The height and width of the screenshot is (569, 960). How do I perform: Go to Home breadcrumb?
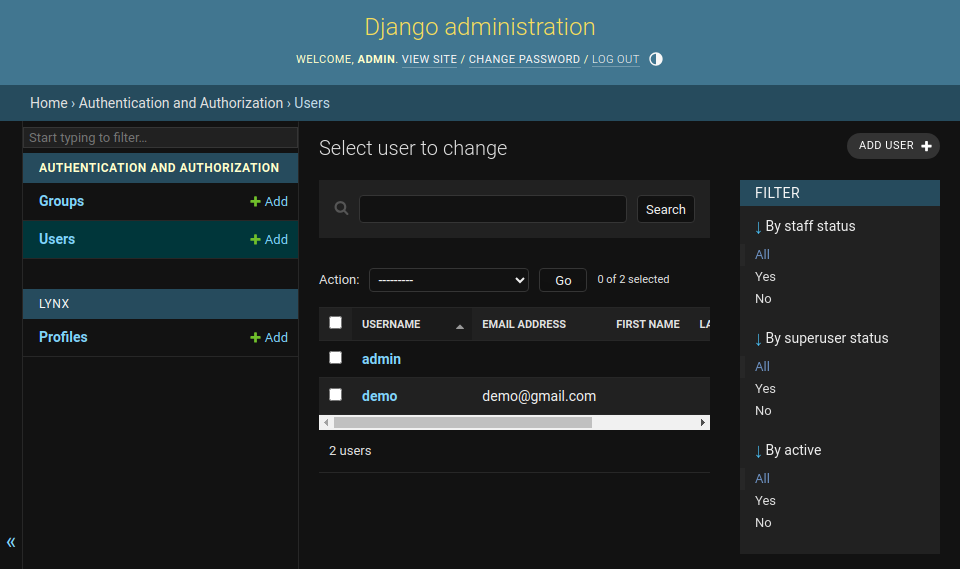coord(49,103)
